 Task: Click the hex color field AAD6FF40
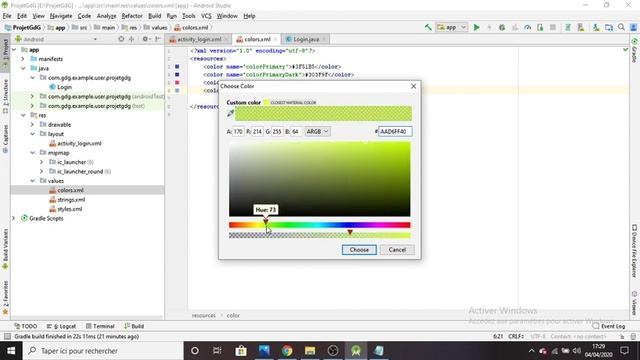click(x=395, y=131)
